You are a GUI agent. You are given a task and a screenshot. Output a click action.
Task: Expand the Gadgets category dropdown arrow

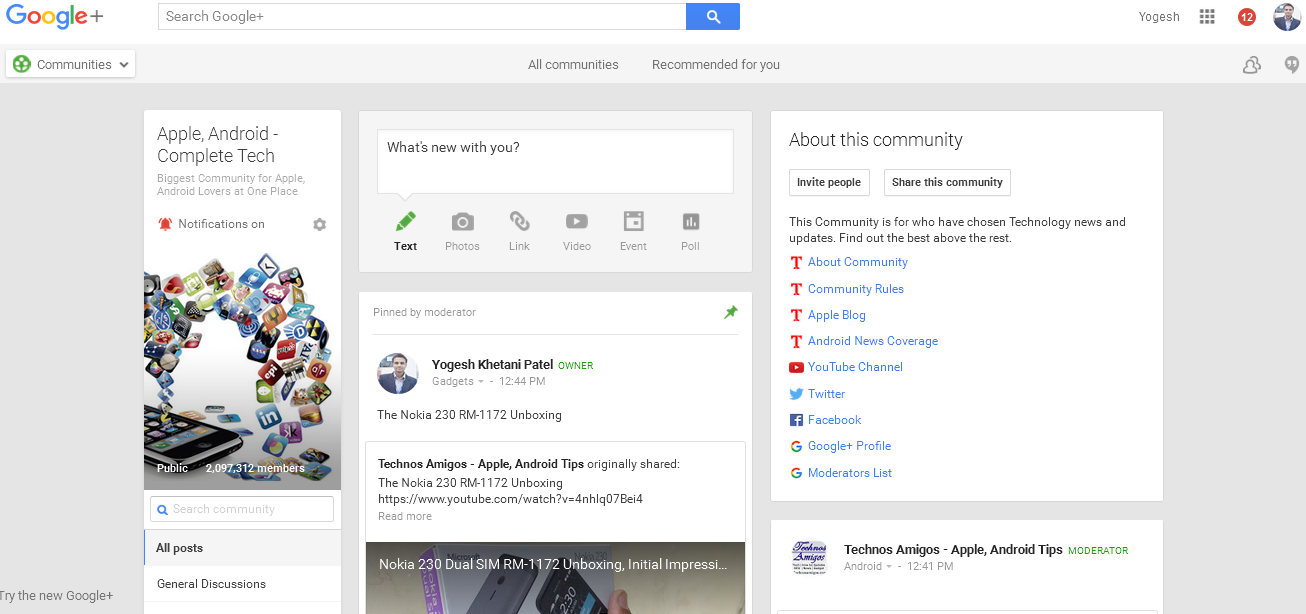tap(481, 382)
